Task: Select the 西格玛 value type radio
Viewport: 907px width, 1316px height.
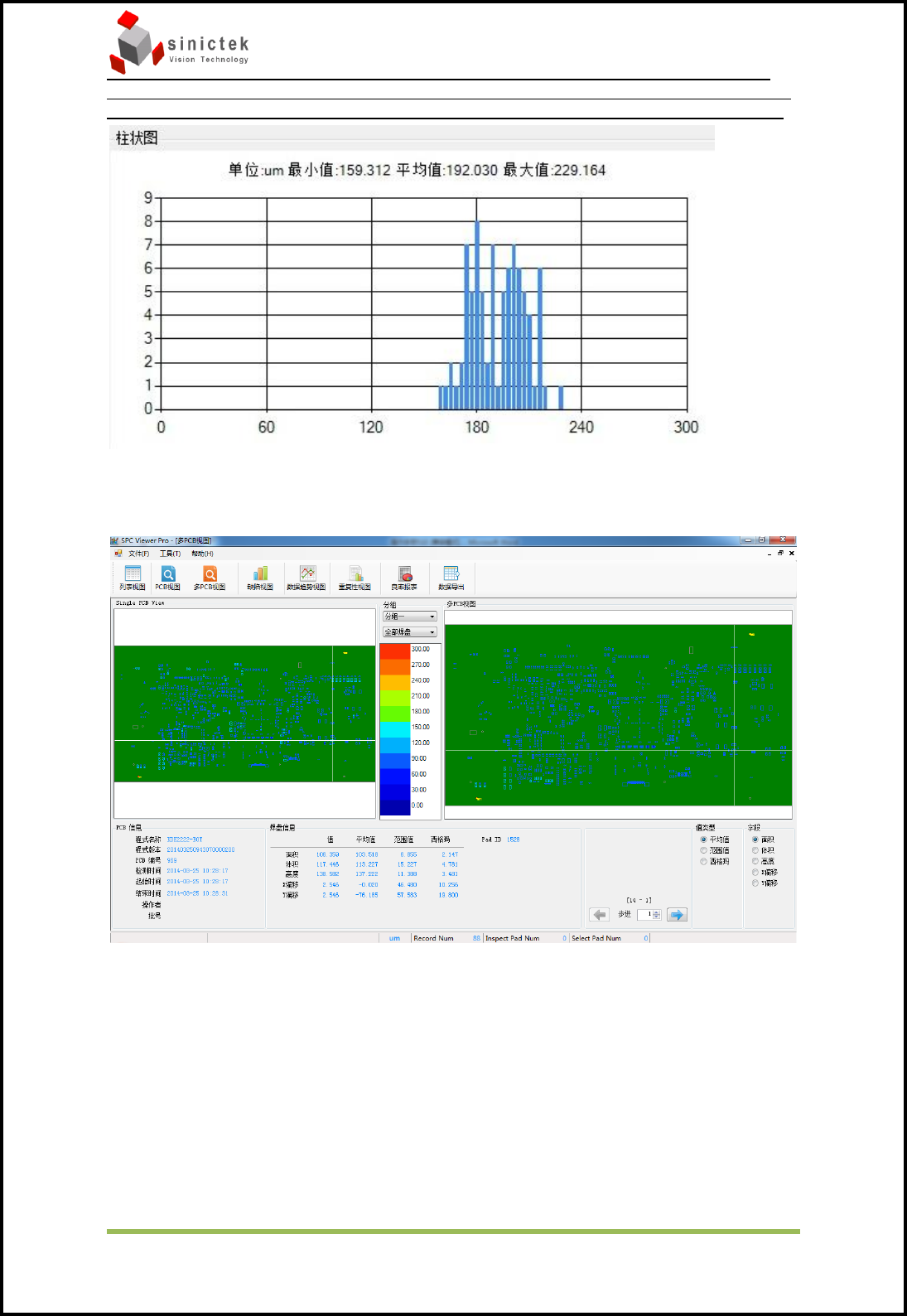Action: [x=715, y=861]
